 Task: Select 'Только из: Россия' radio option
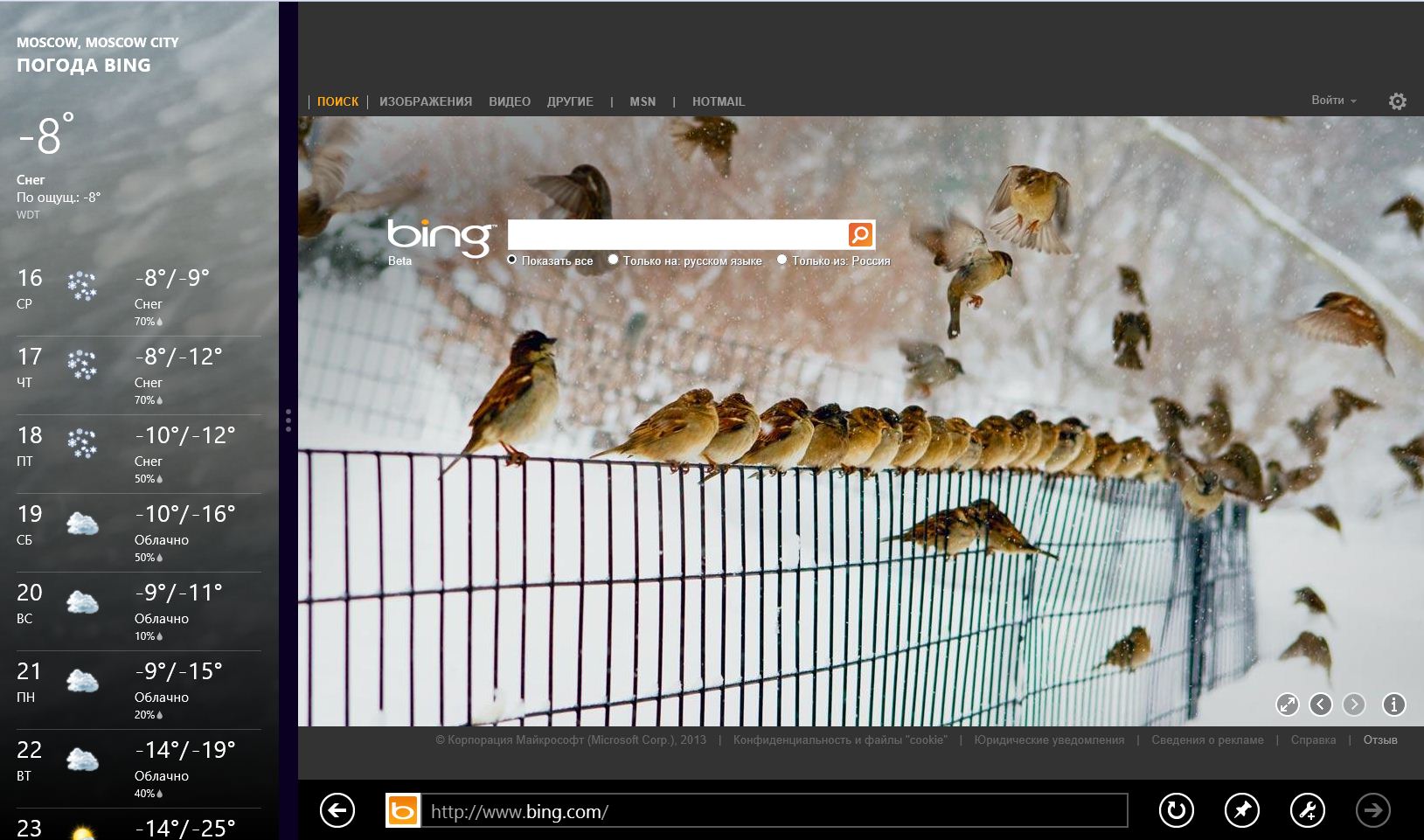pos(781,260)
